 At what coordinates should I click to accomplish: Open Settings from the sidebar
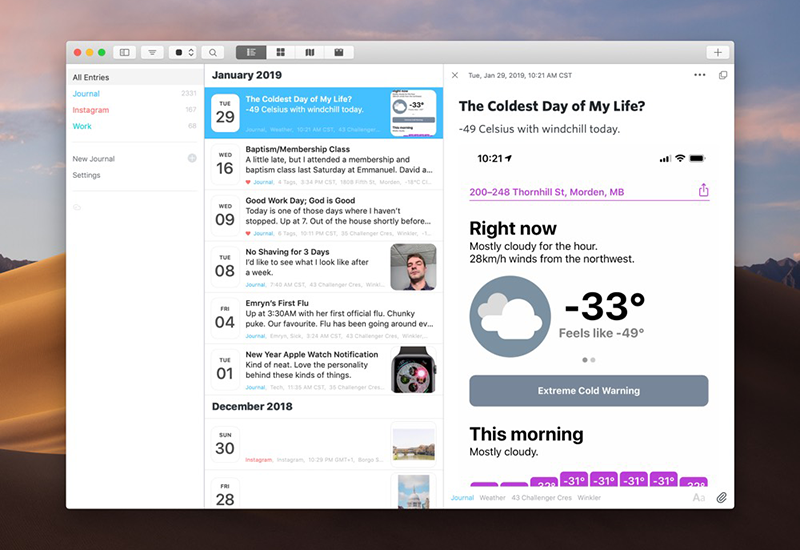[87, 175]
